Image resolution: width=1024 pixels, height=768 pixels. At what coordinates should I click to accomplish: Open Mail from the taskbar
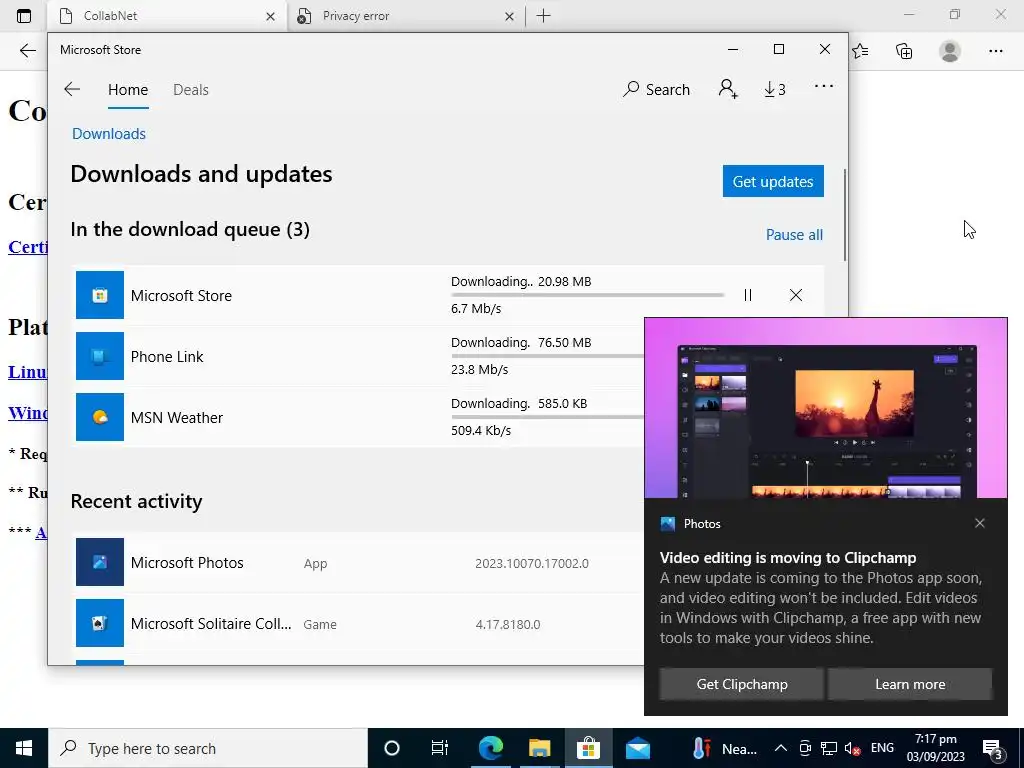(637, 748)
